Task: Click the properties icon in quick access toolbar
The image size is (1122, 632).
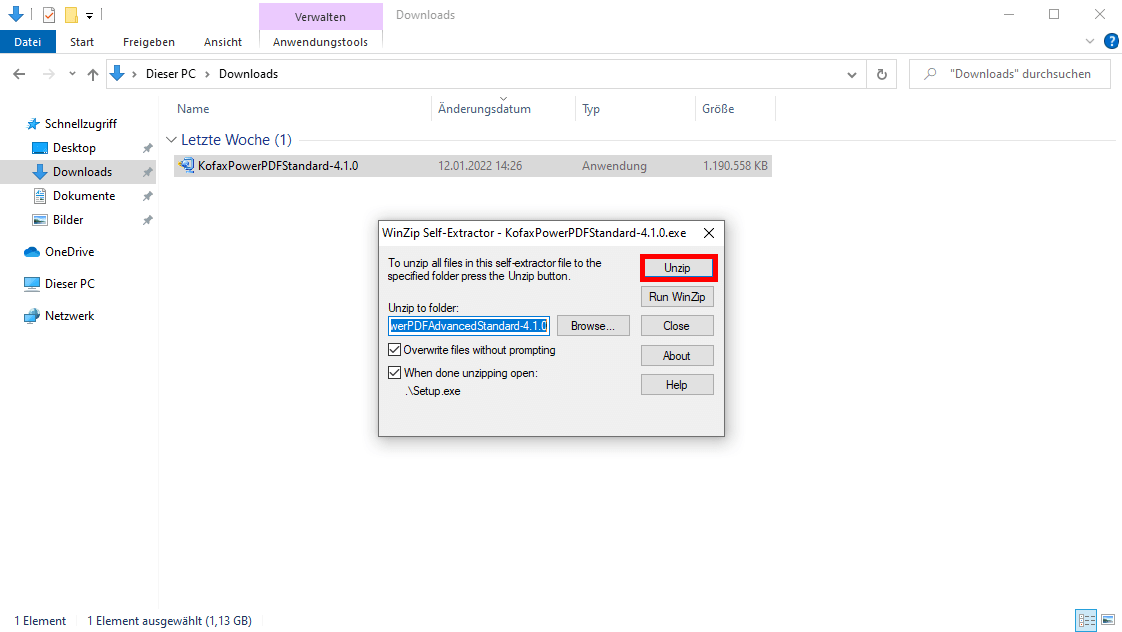Action: coord(49,15)
